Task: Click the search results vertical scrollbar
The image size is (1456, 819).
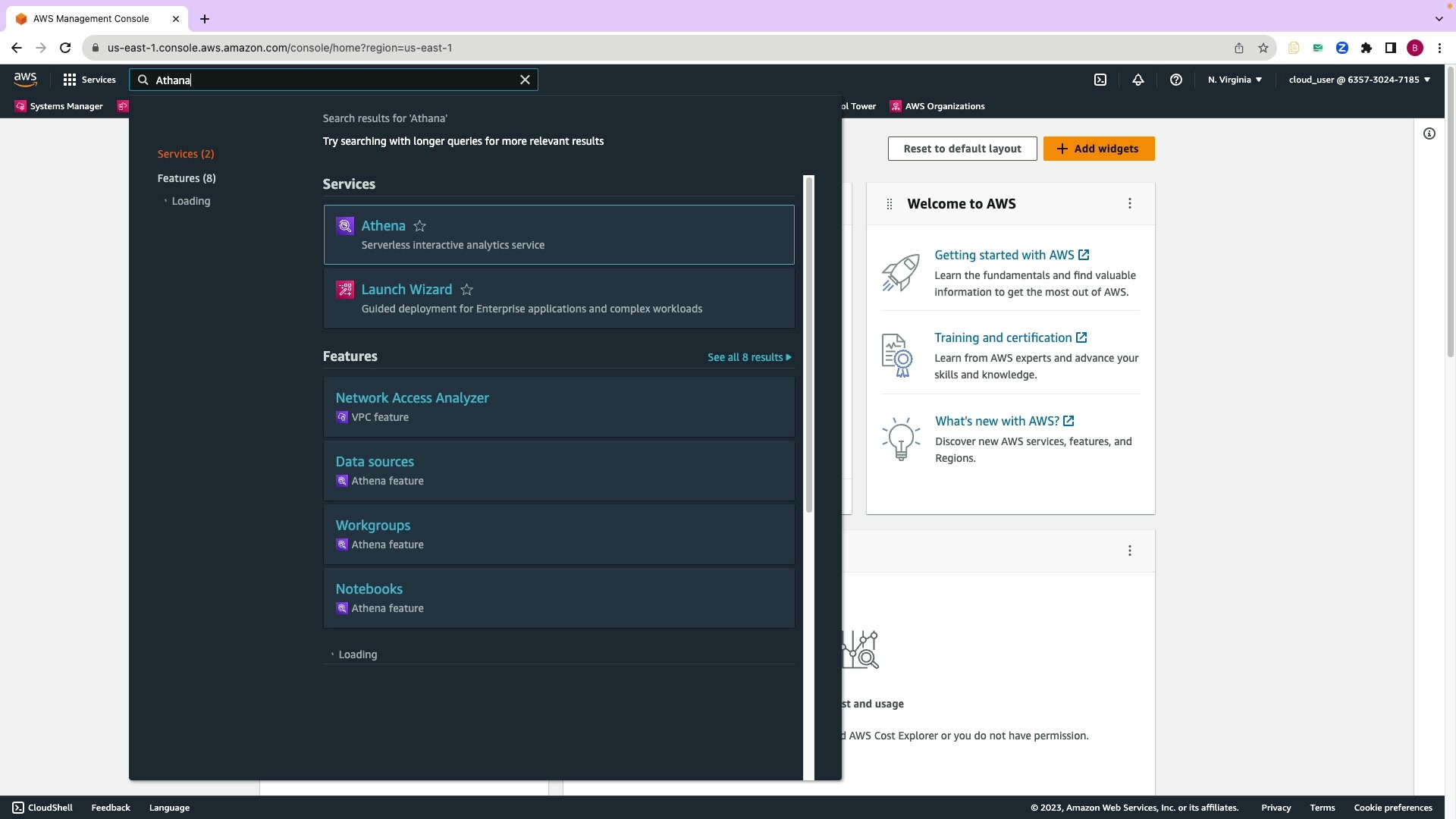Action: (x=809, y=345)
